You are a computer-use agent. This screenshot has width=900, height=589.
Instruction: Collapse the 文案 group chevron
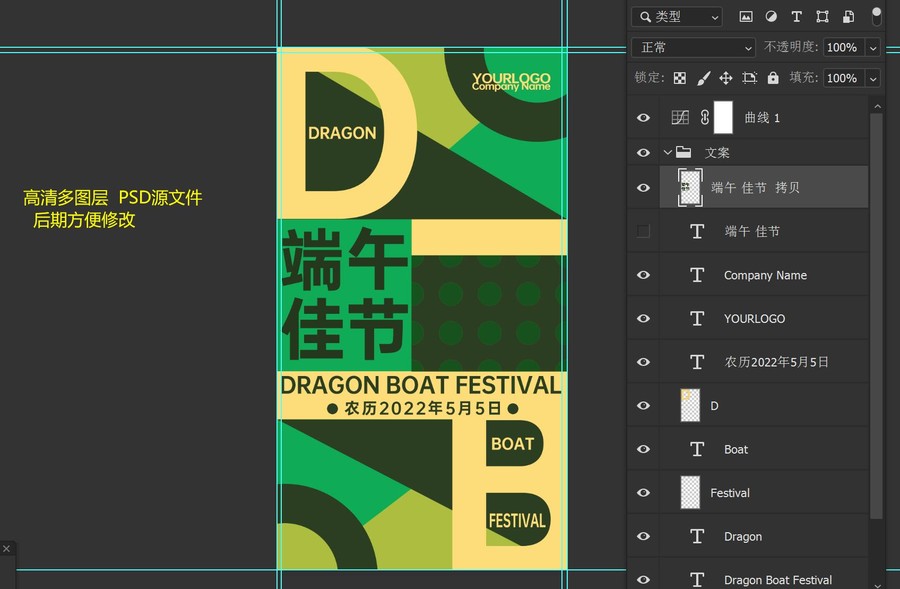coord(668,153)
